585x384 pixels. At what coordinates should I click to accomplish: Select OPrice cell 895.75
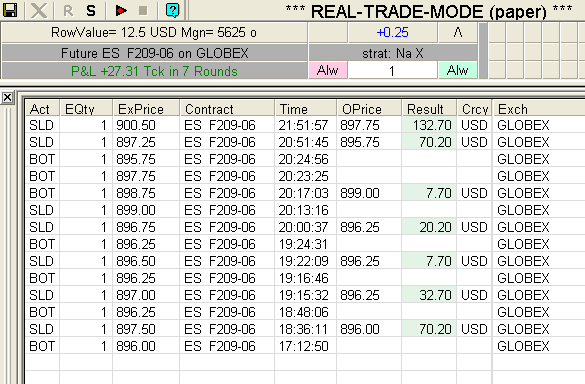[369, 142]
